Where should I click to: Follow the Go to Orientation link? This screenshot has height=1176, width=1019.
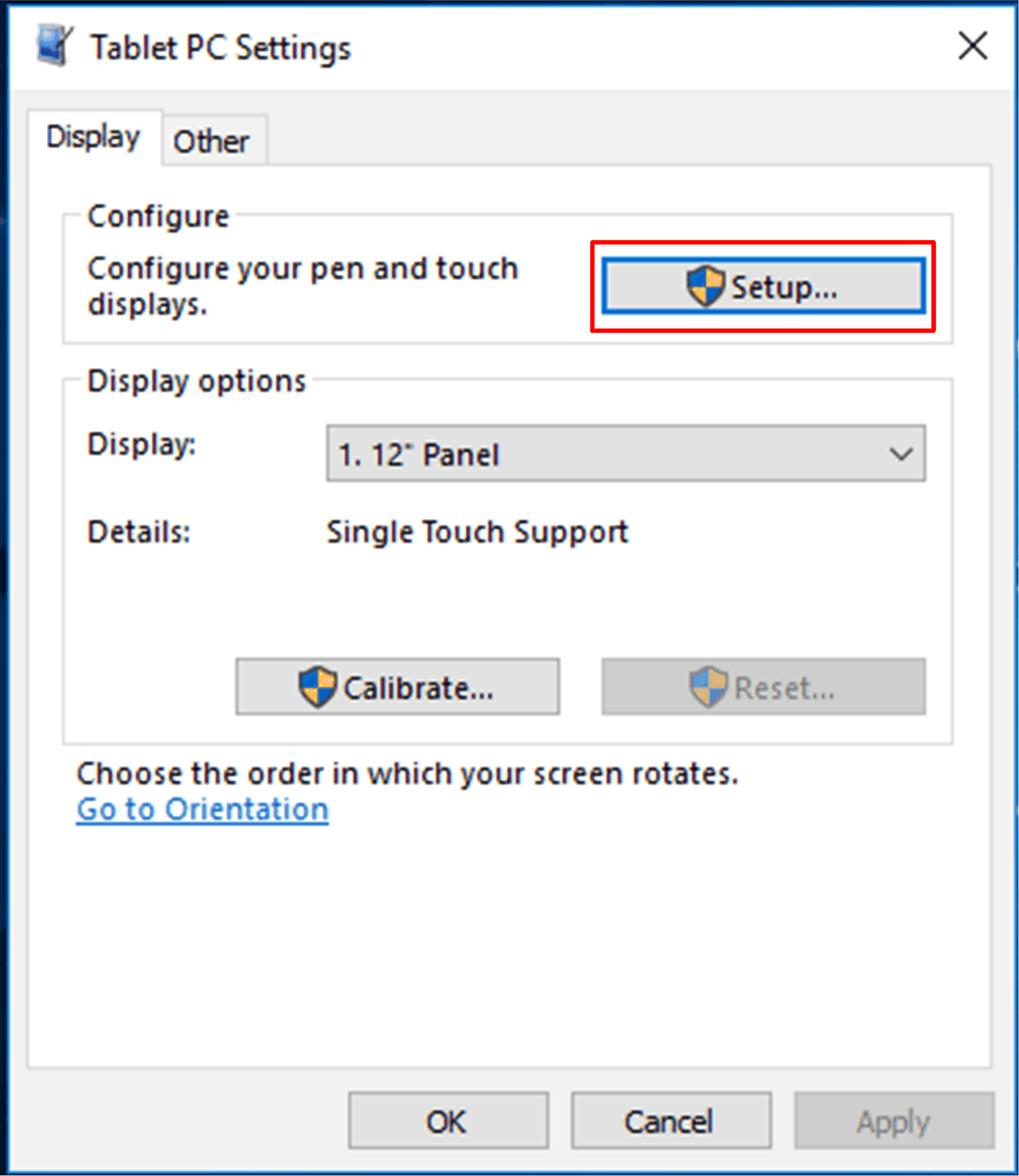(x=203, y=809)
